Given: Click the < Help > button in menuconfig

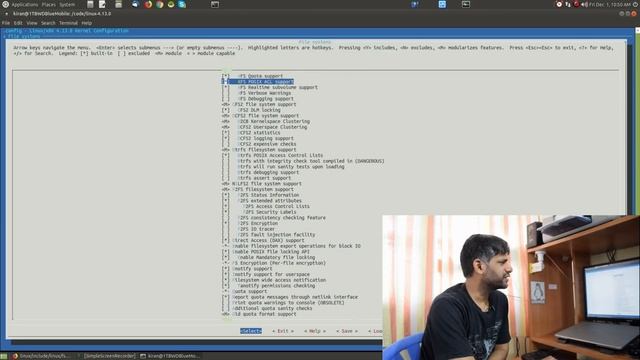Looking at the screenshot, I should tap(315, 331).
